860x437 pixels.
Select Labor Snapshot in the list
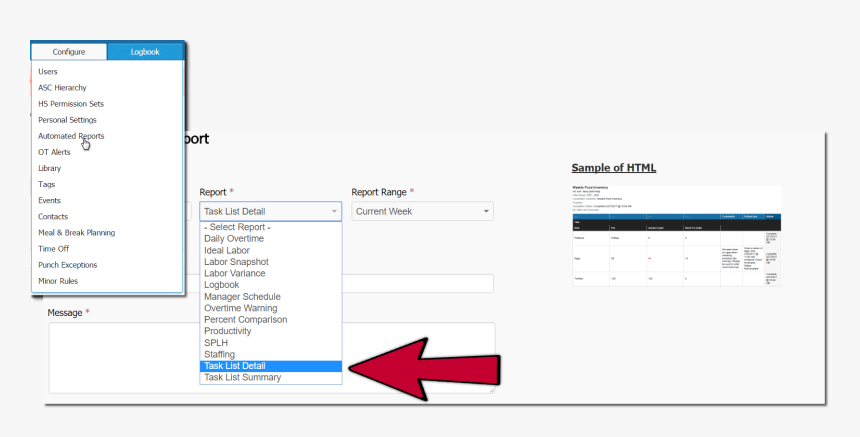coord(270,262)
